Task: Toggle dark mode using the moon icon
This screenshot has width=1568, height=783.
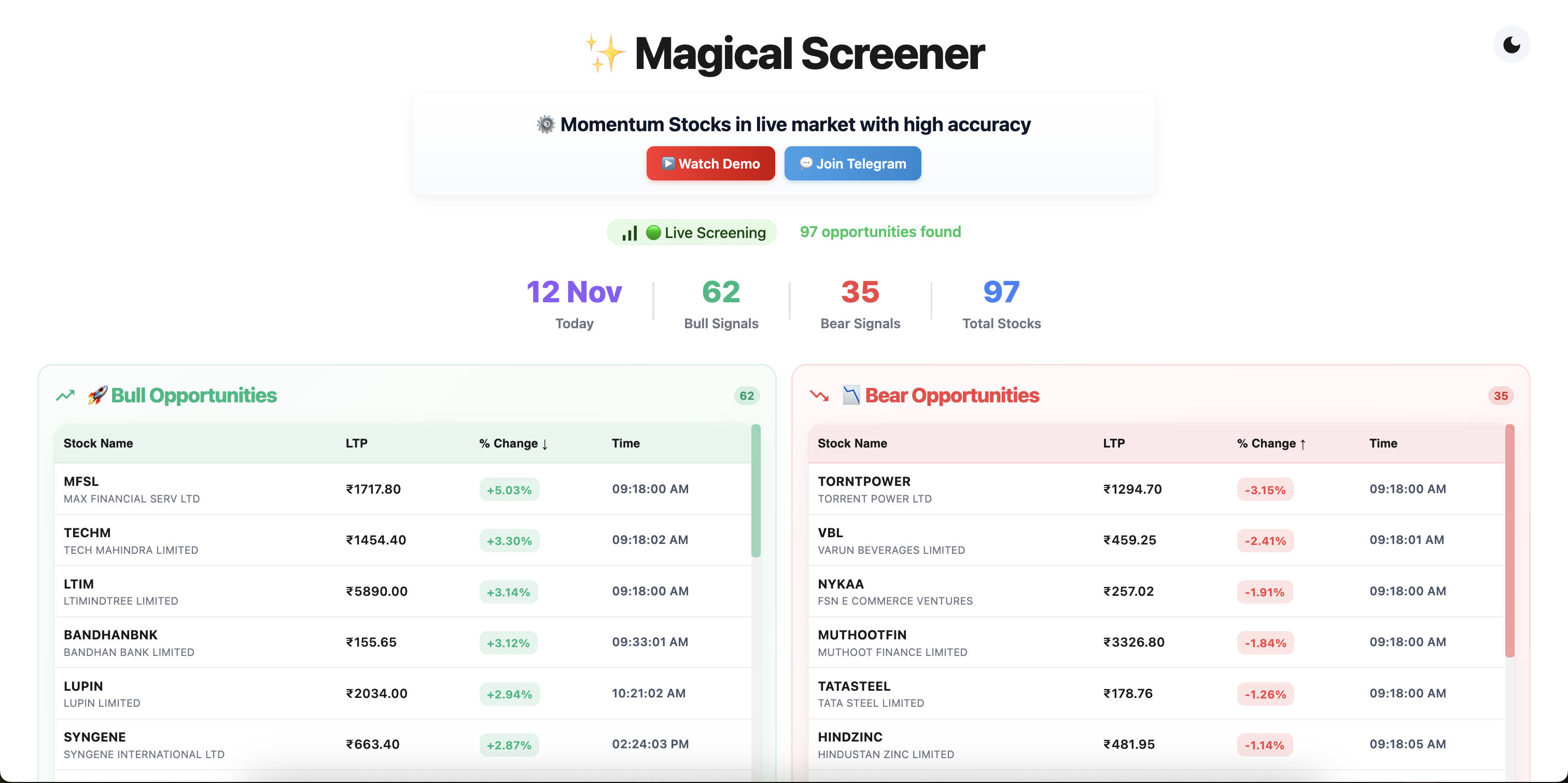Action: [x=1511, y=44]
